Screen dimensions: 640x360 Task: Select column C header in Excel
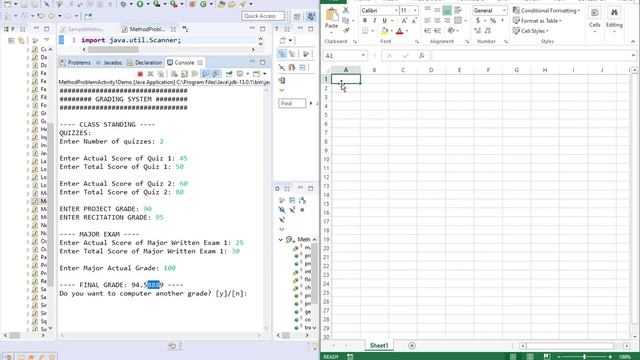tap(403, 70)
